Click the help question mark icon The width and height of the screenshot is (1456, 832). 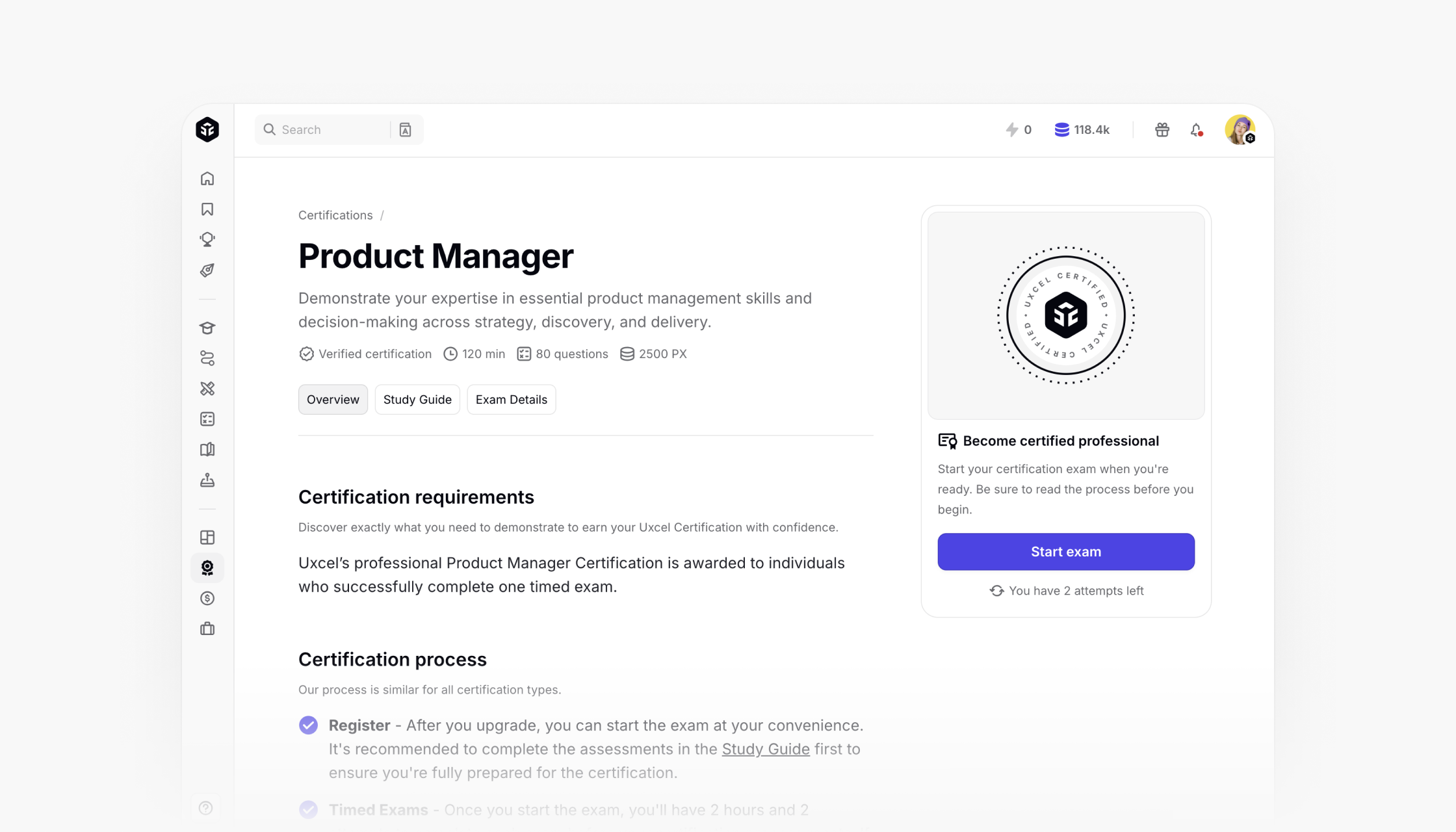(x=206, y=808)
